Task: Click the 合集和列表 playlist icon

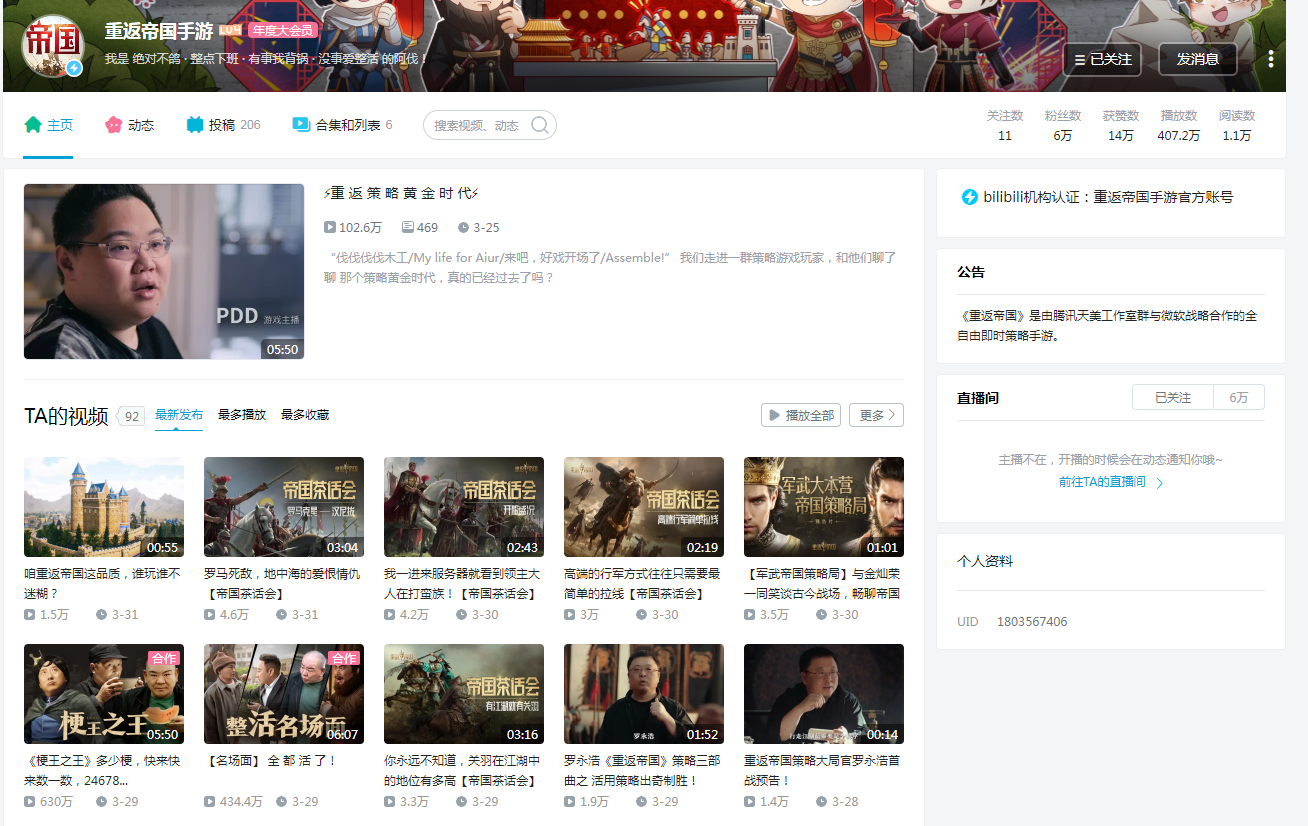Action: coord(301,125)
